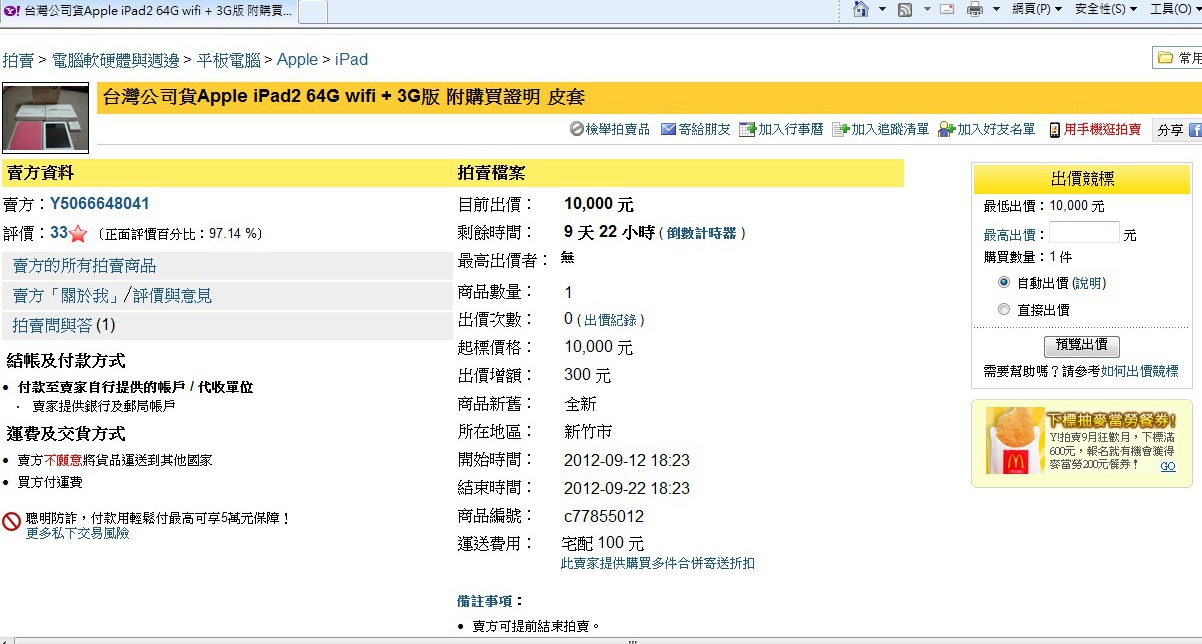Open the RSS feeds icon

[x=905, y=9]
